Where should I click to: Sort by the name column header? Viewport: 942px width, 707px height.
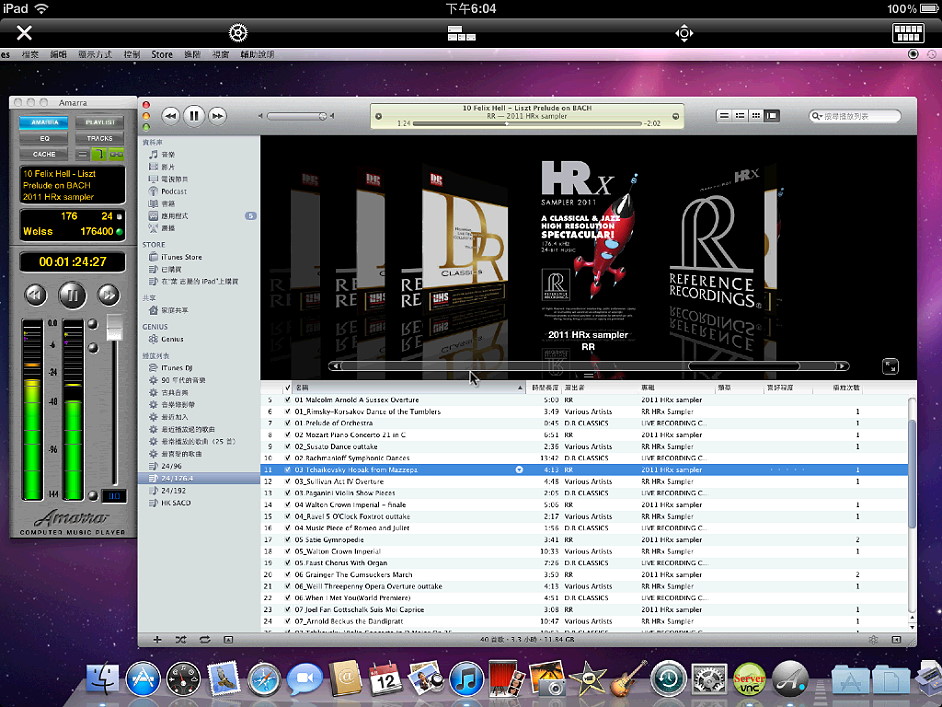coord(409,387)
